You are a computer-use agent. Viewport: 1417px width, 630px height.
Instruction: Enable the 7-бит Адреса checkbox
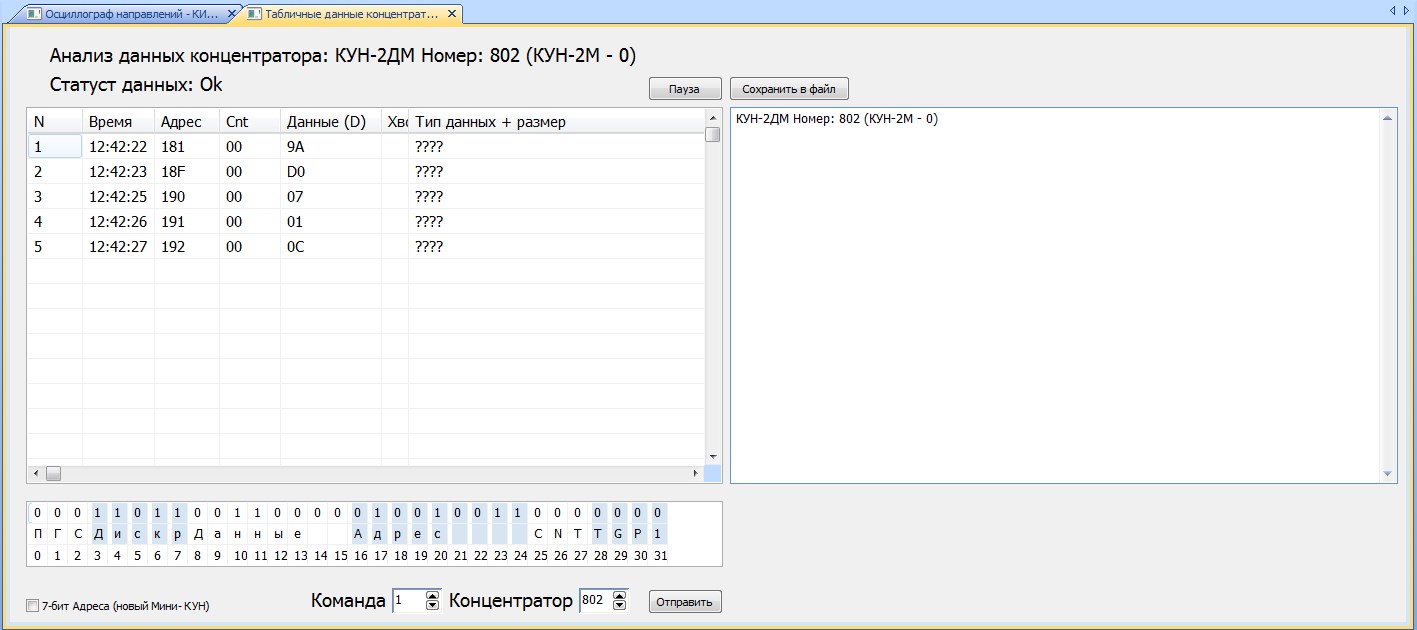click(x=33, y=605)
